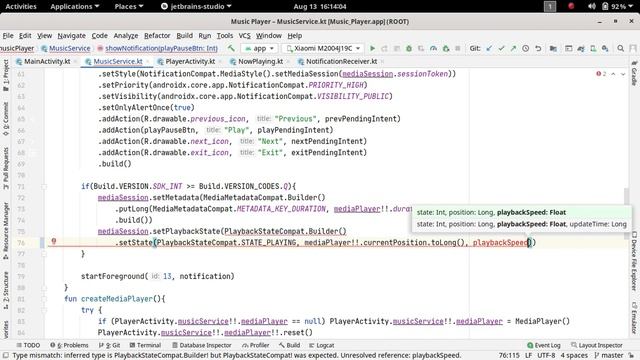Viewport: 640px width, 360px height.
Task: Switch to PlayerActivity.kt tab
Action: pos(190,61)
